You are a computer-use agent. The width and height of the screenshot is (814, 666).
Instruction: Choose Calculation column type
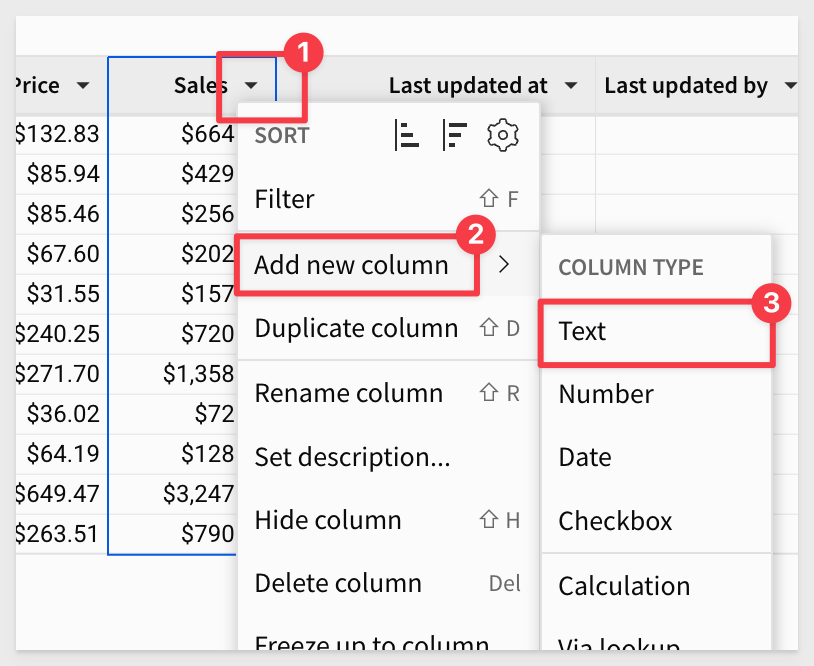click(x=624, y=585)
